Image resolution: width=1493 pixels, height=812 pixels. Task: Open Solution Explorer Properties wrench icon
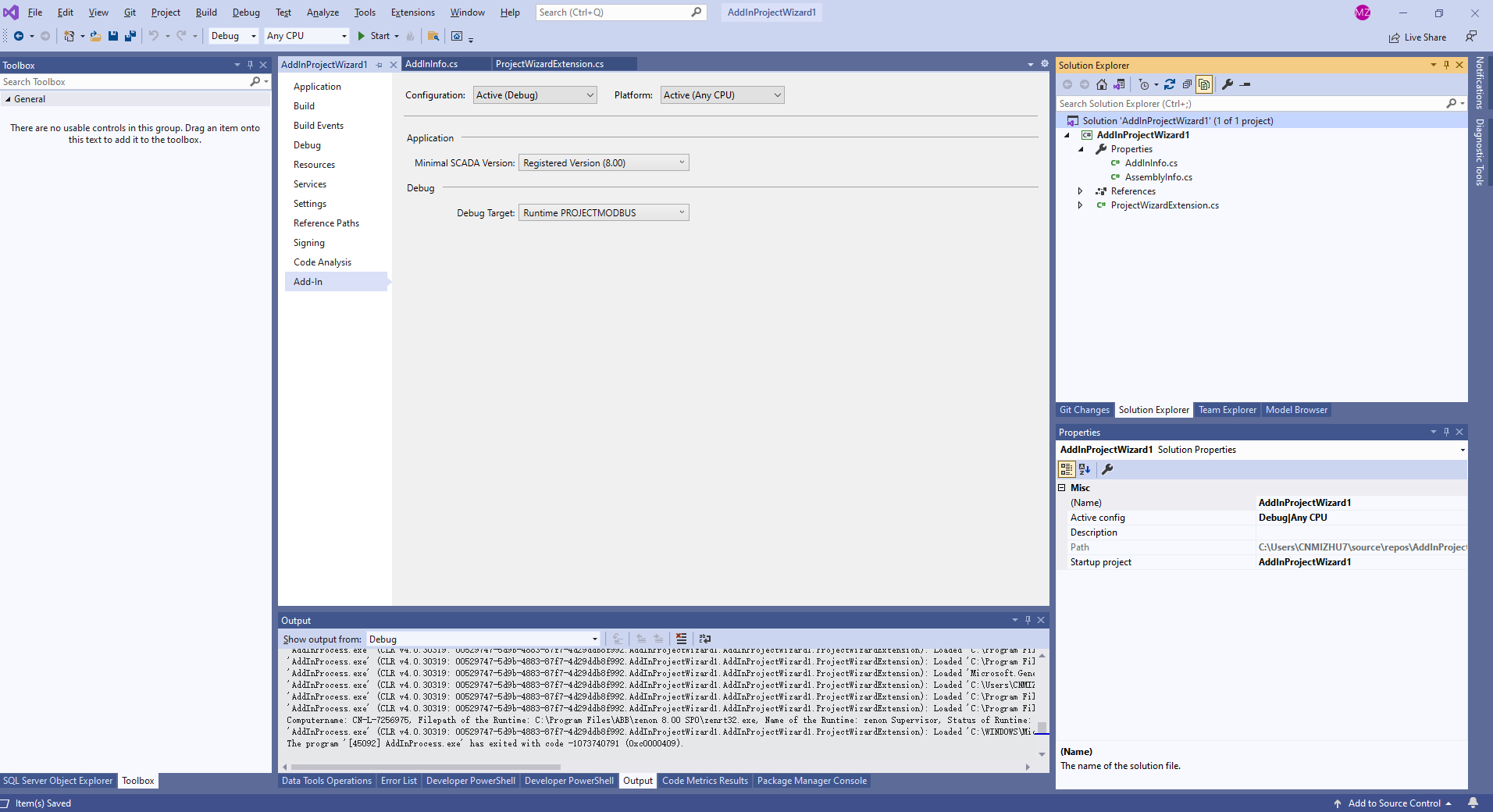tap(1228, 84)
